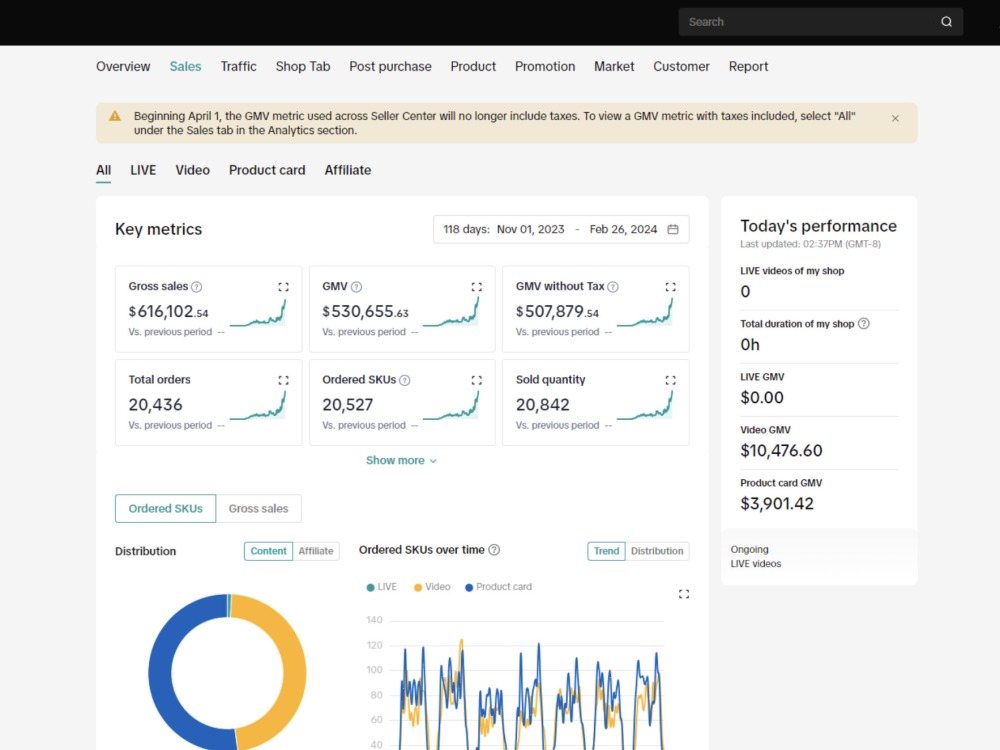
Task: Click the warning triangle icon in banner
Action: 115,116
